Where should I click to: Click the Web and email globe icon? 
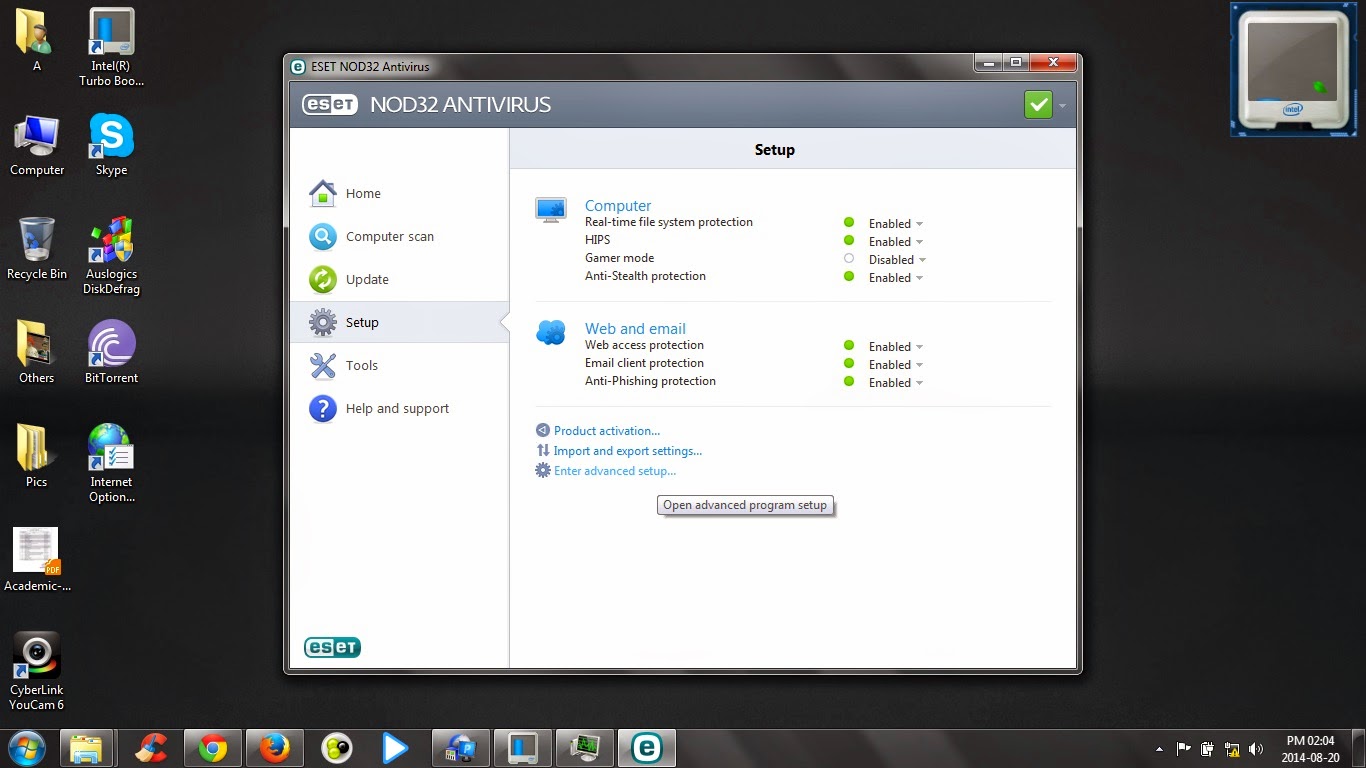click(551, 332)
